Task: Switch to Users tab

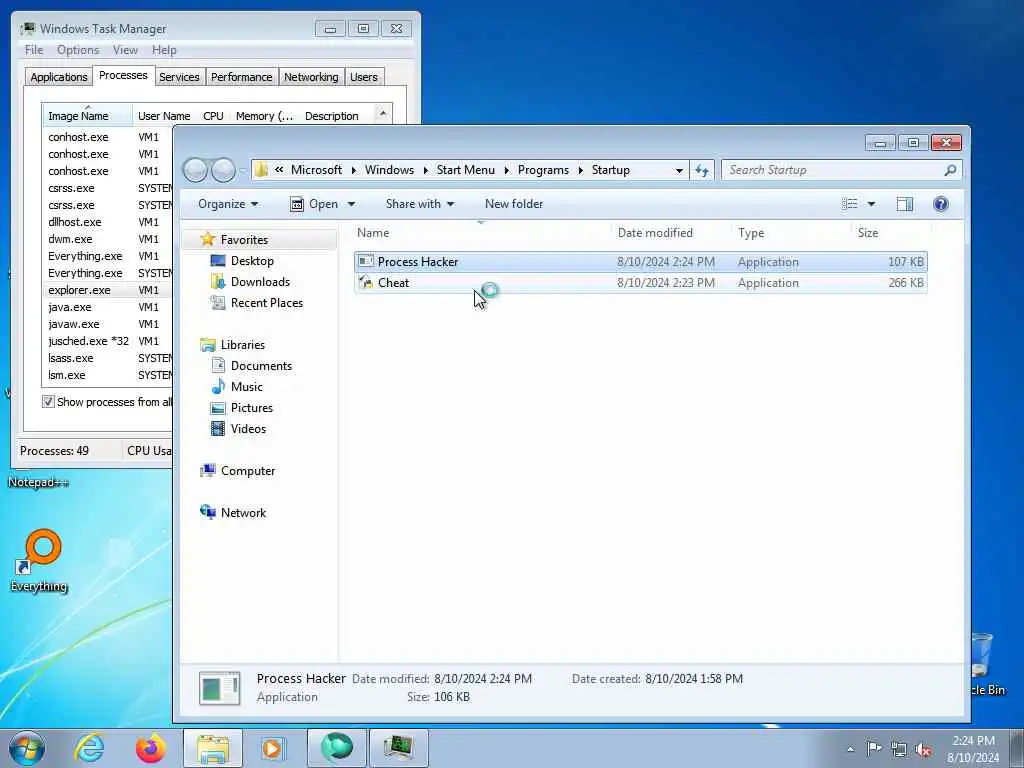Action: pos(363,77)
